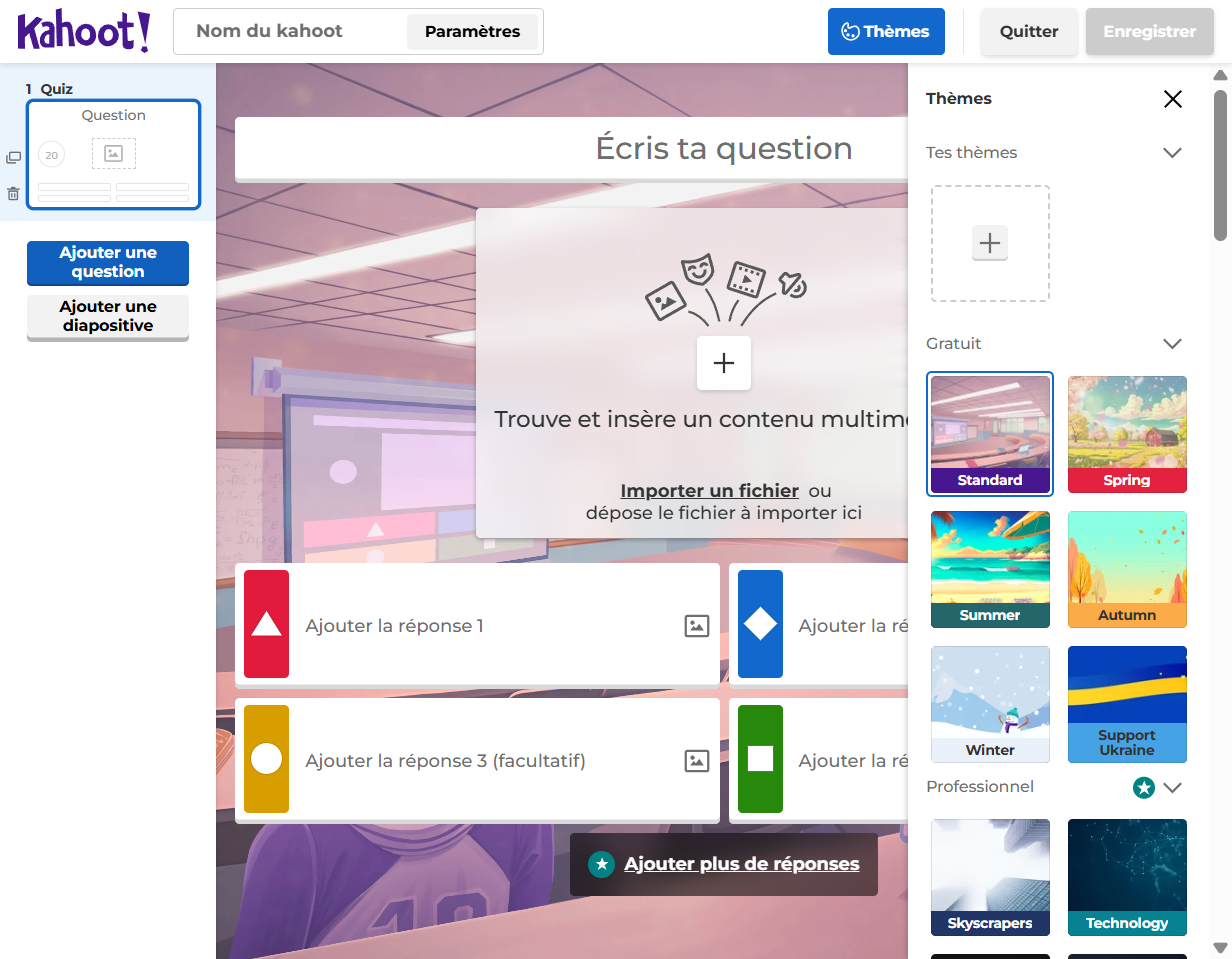This screenshot has height=959, width=1232.
Task: Click the green square shape for answer 4
Action: pos(760,759)
